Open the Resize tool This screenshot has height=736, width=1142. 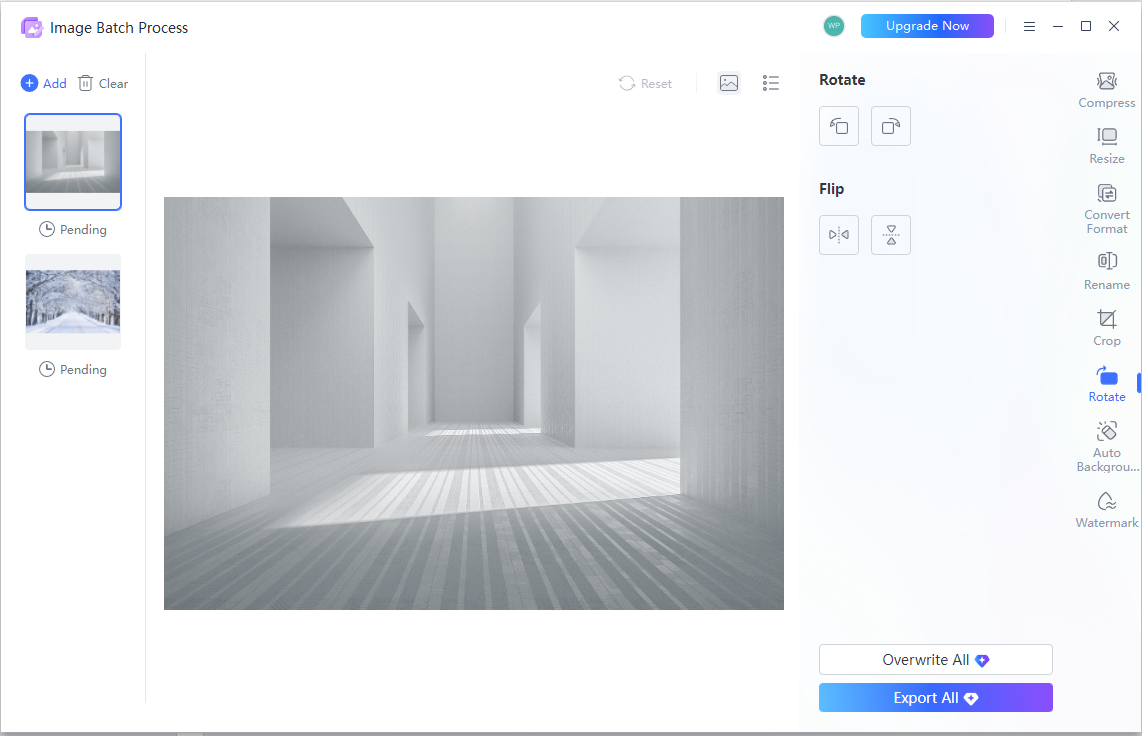pyautogui.click(x=1106, y=146)
